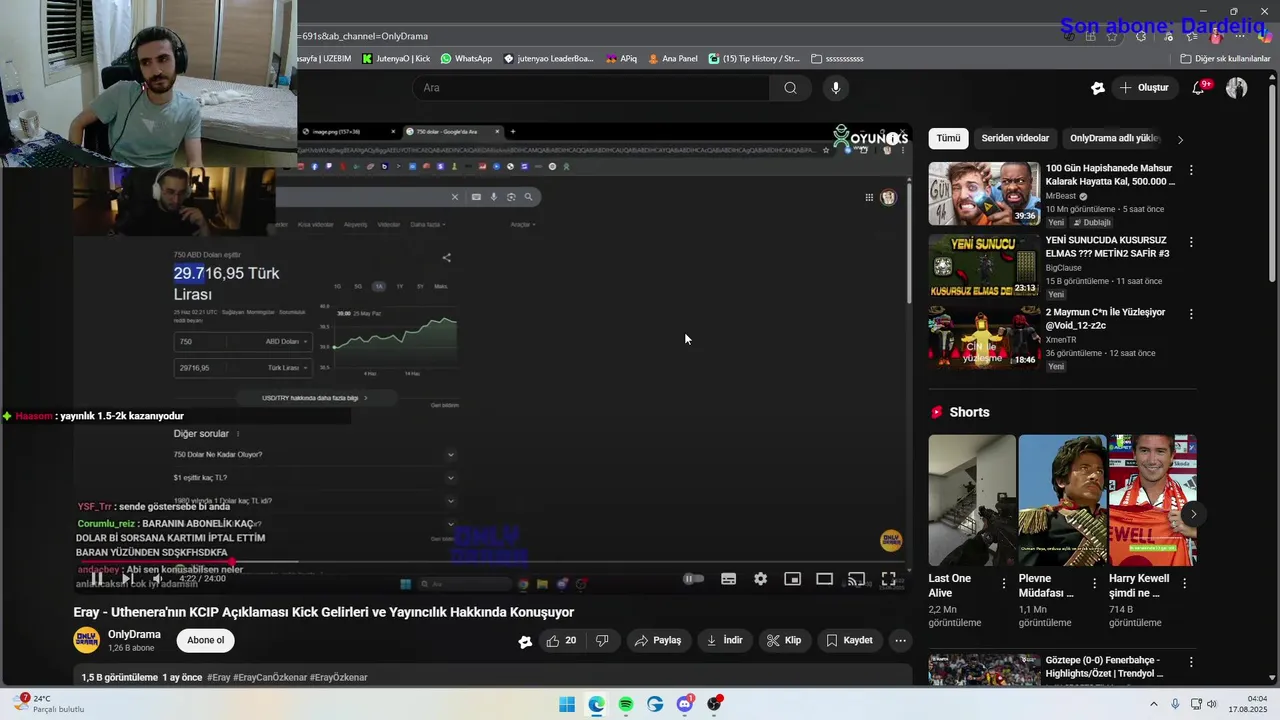Enter fullscreen mode
The height and width of the screenshot is (720, 1280).
[888, 579]
